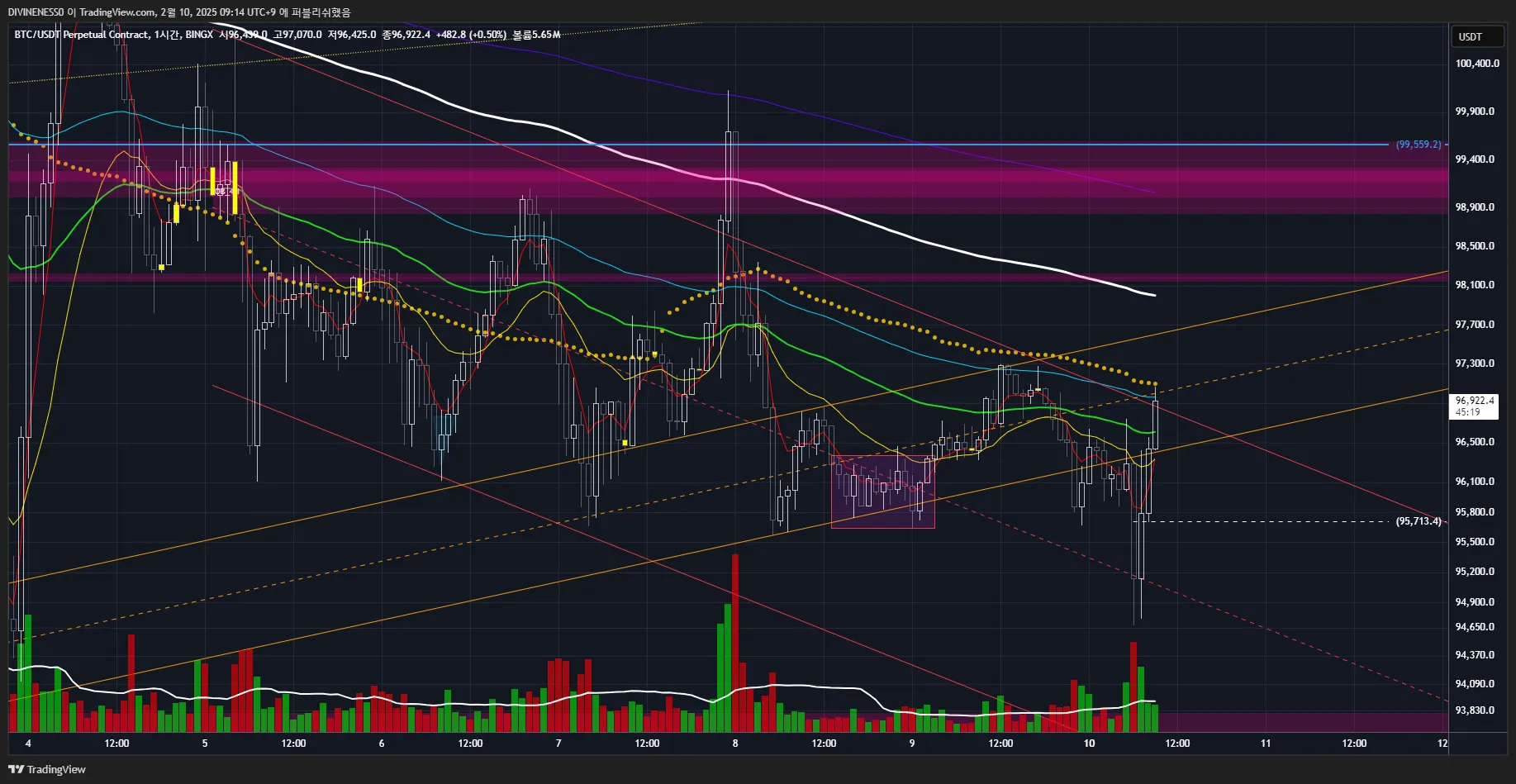The height and width of the screenshot is (784, 1516).
Task: Click the publish time 09:14 UTC+9
Action: point(248,12)
